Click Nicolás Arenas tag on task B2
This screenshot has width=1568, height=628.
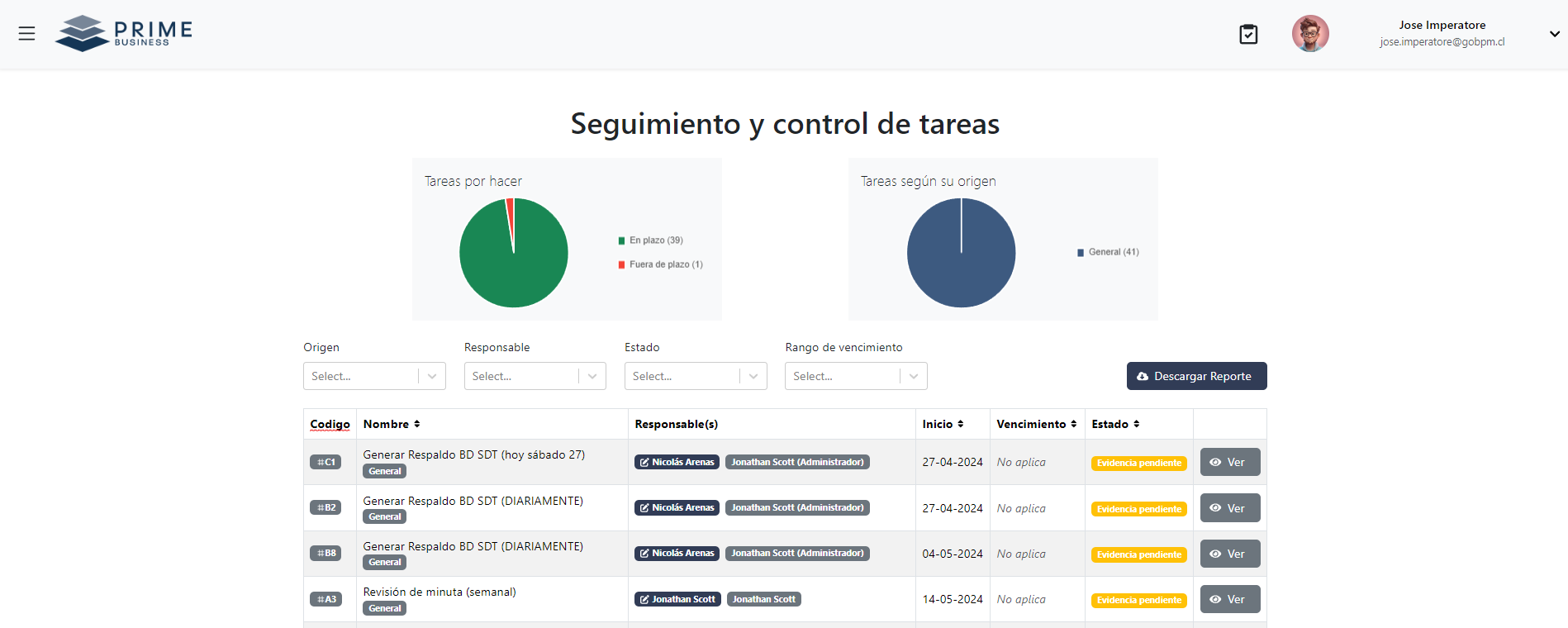point(677,507)
